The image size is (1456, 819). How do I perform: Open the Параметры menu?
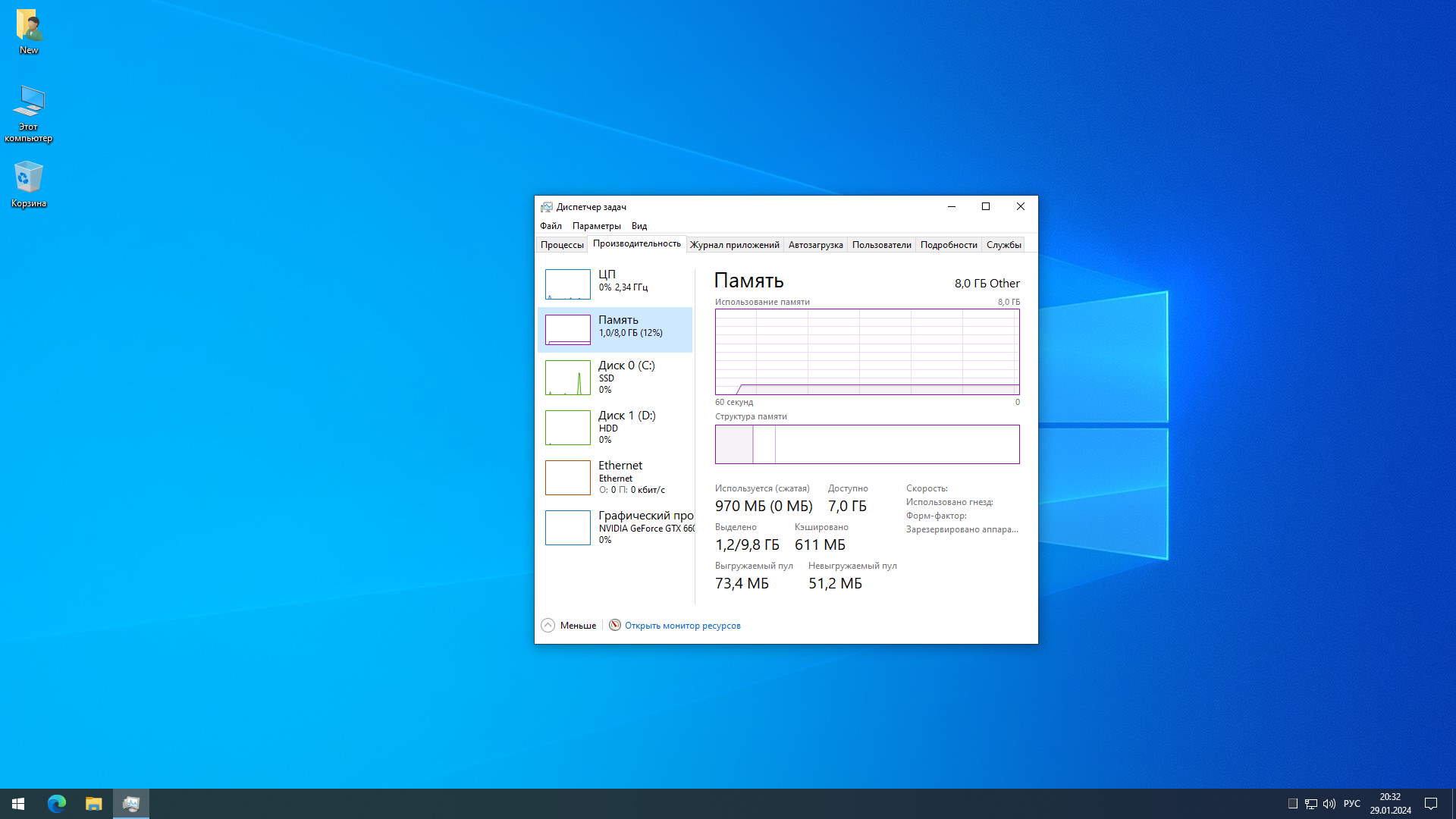pos(596,226)
